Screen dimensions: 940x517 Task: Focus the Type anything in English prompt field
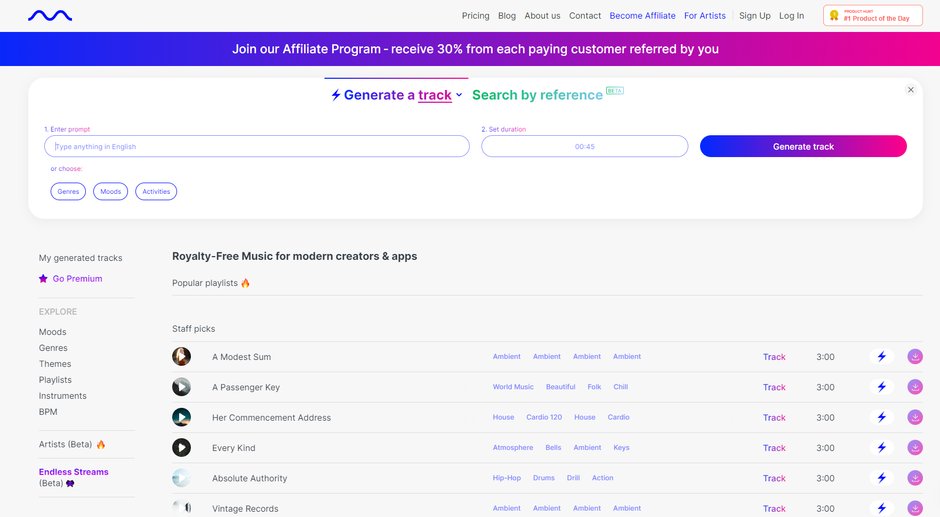[257, 146]
